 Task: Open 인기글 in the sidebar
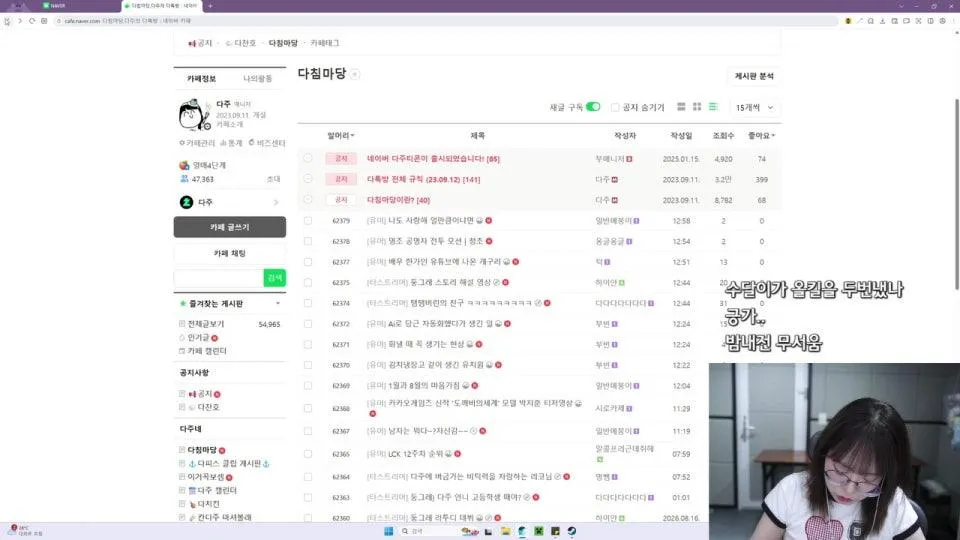click(x=198, y=337)
